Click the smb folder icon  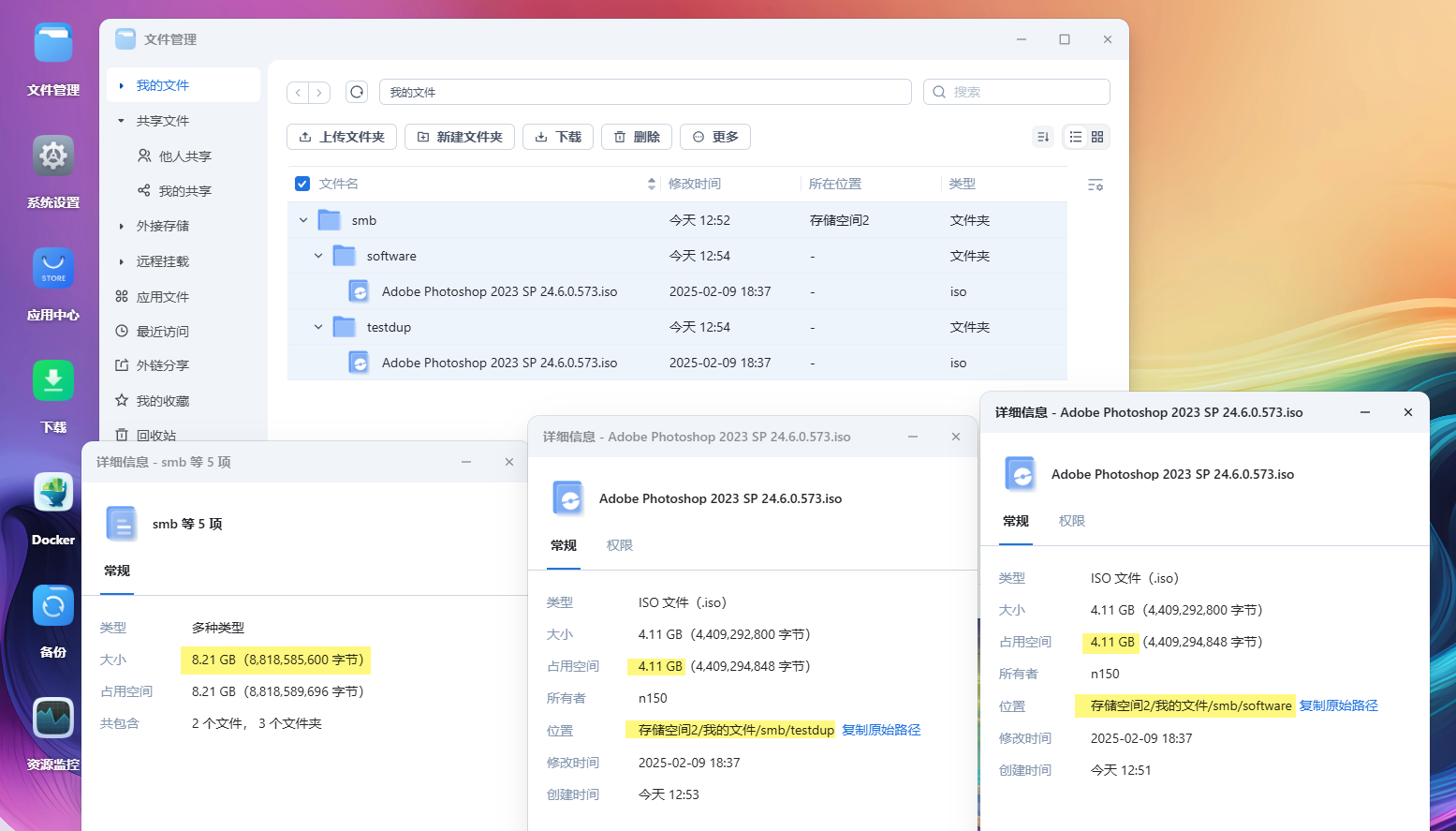click(x=330, y=220)
